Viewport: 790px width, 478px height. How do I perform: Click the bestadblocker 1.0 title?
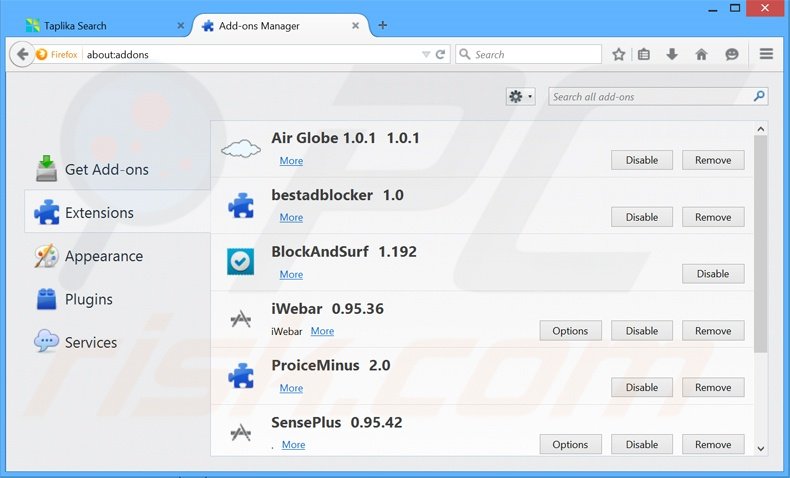pyautogui.click(x=337, y=195)
